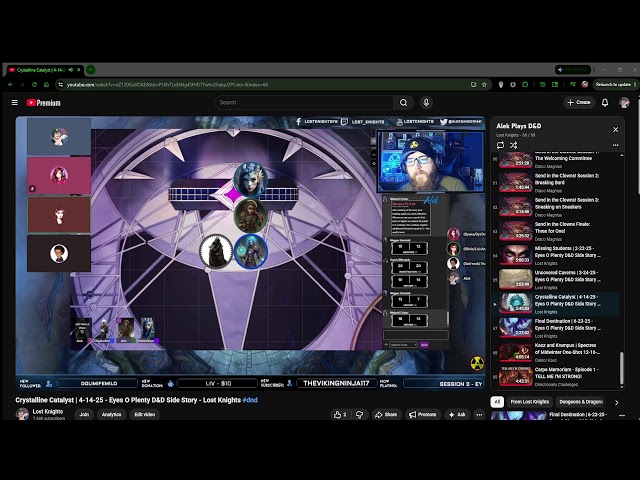
Task: Open more actions below the video
Action: tap(479, 414)
